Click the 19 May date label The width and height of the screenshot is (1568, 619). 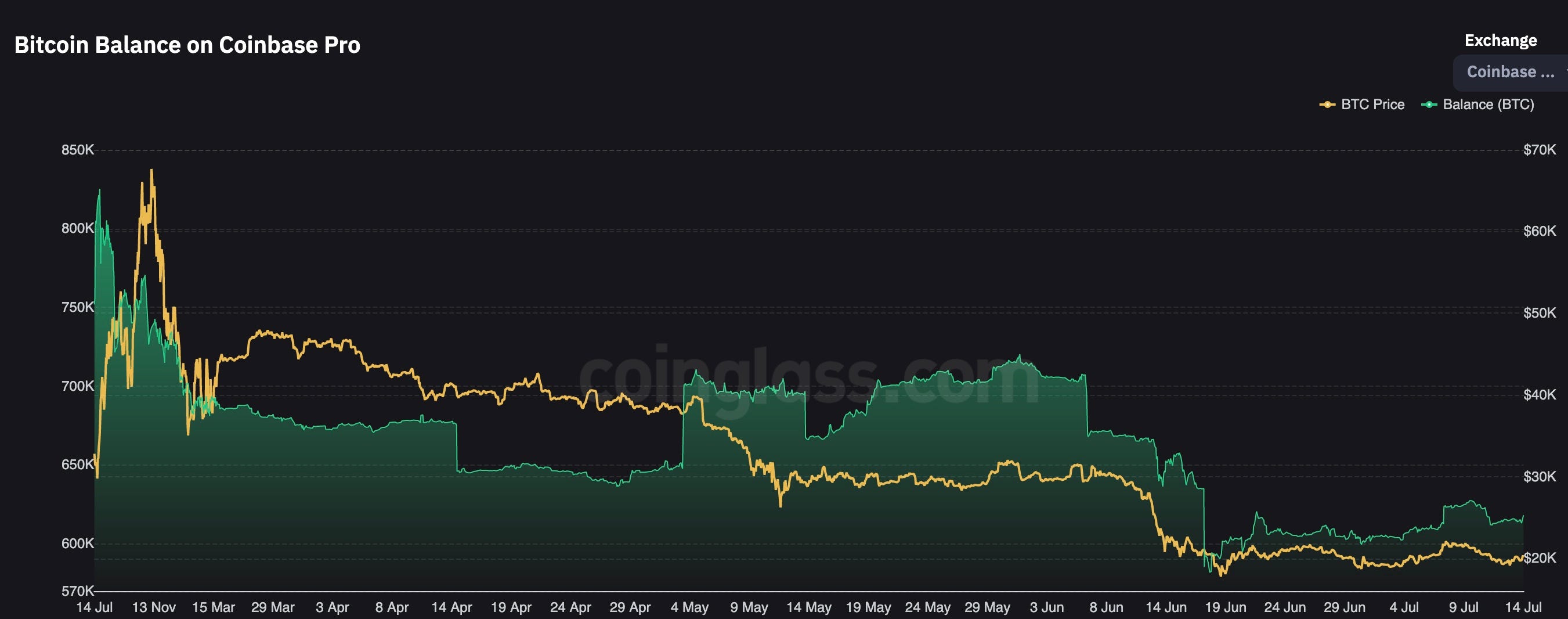click(x=868, y=607)
